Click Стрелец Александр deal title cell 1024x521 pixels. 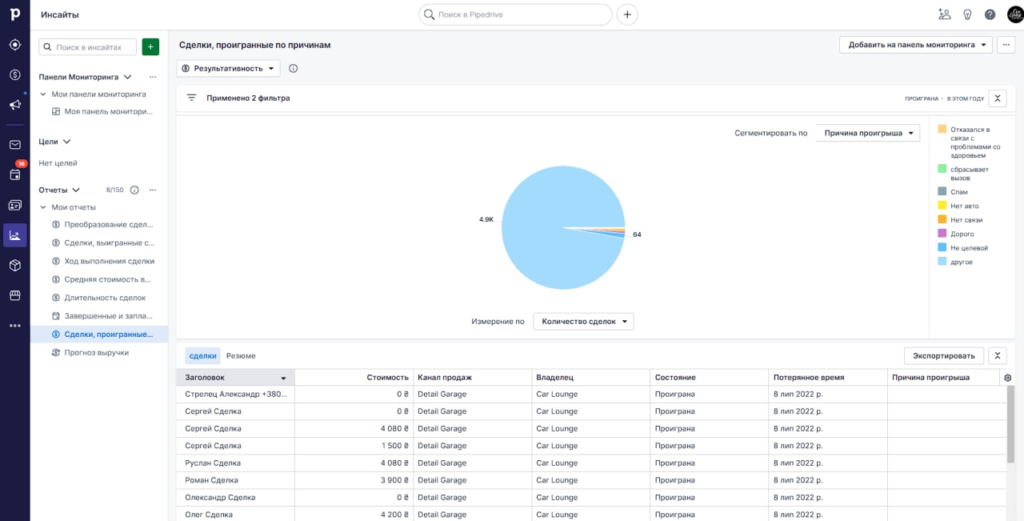pyautogui.click(x=236, y=394)
